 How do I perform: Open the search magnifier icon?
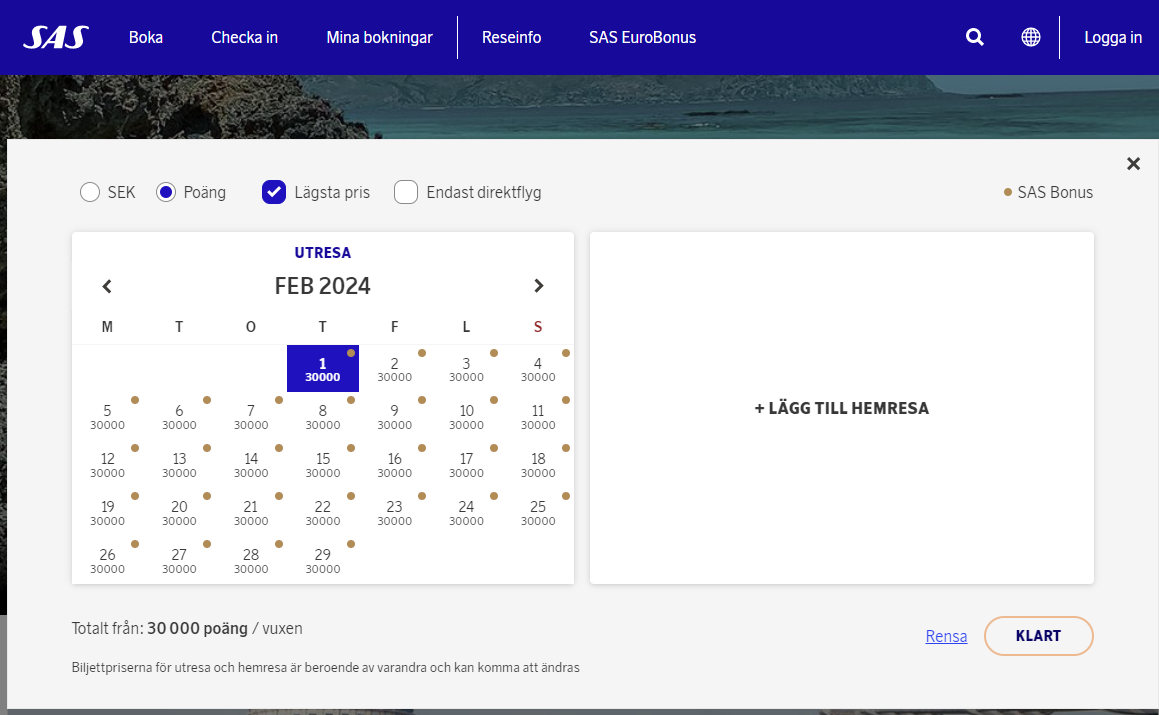974,38
